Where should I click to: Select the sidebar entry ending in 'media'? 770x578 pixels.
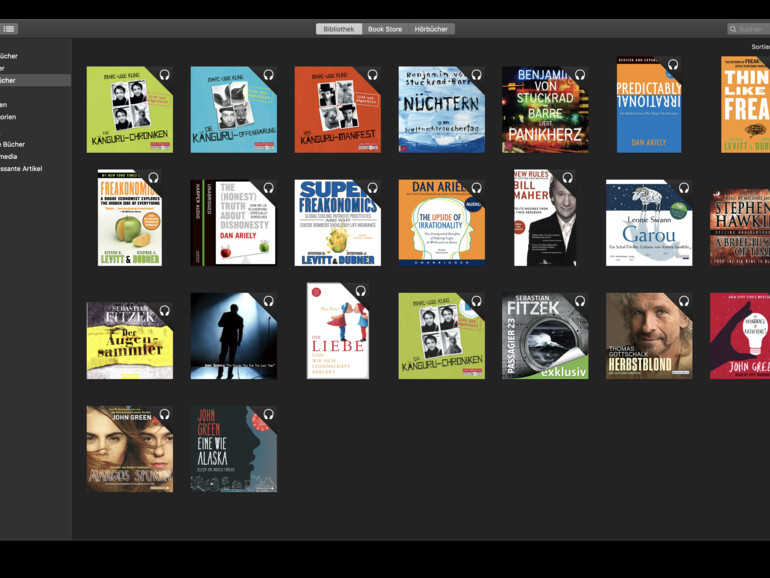coord(9,156)
